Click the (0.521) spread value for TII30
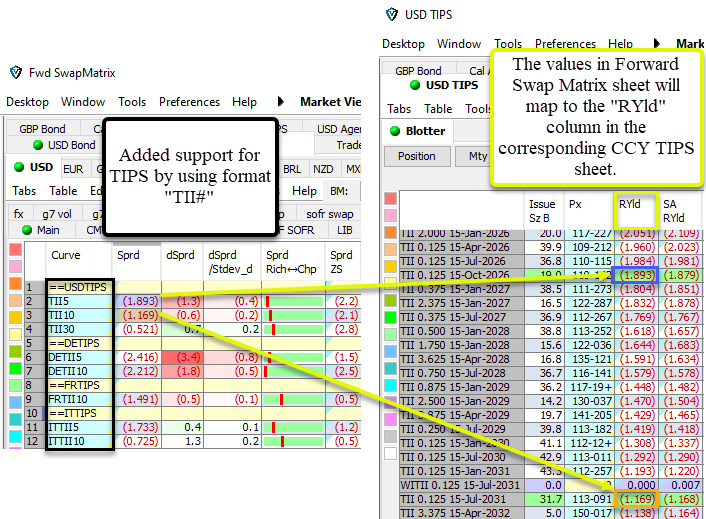The image size is (706, 519). pos(138,329)
